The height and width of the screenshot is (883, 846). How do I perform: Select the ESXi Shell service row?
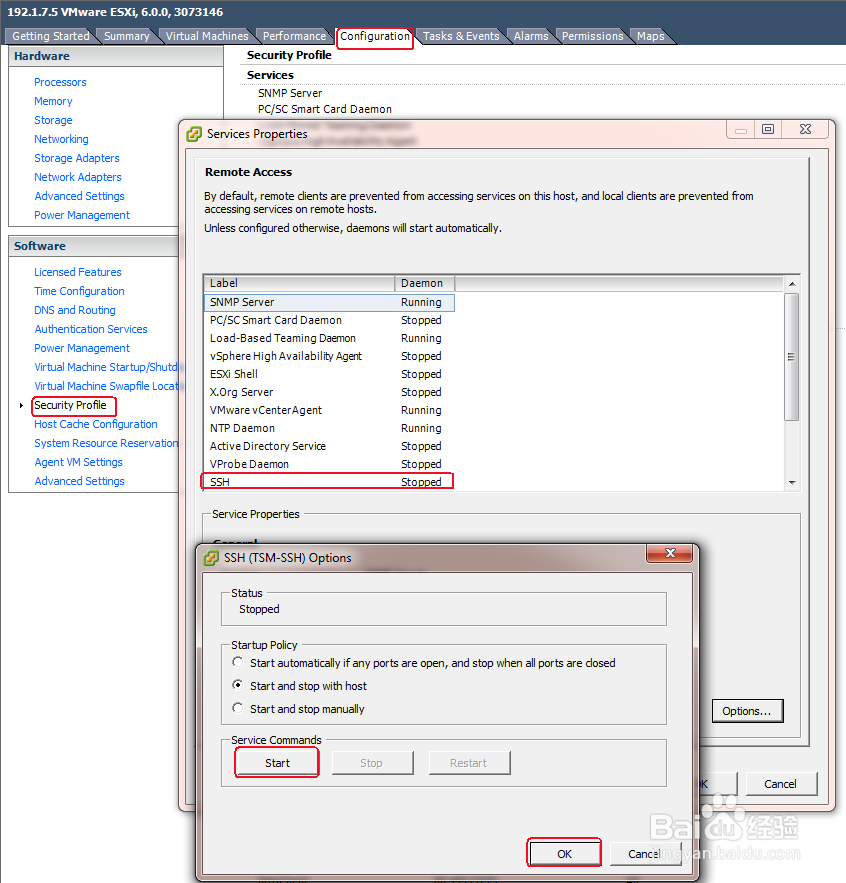point(329,374)
